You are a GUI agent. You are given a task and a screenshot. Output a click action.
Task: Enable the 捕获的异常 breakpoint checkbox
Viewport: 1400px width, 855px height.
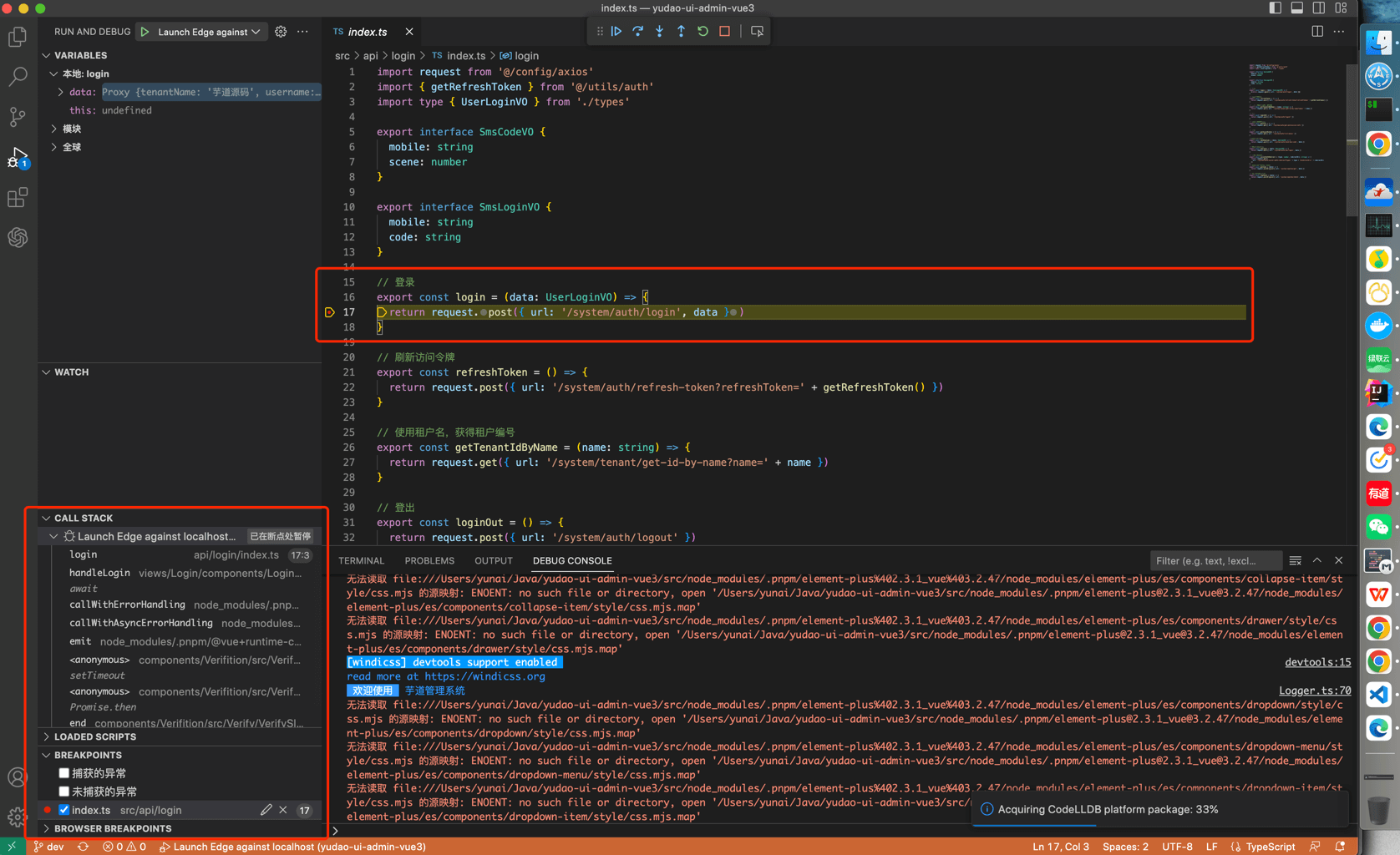(64, 773)
